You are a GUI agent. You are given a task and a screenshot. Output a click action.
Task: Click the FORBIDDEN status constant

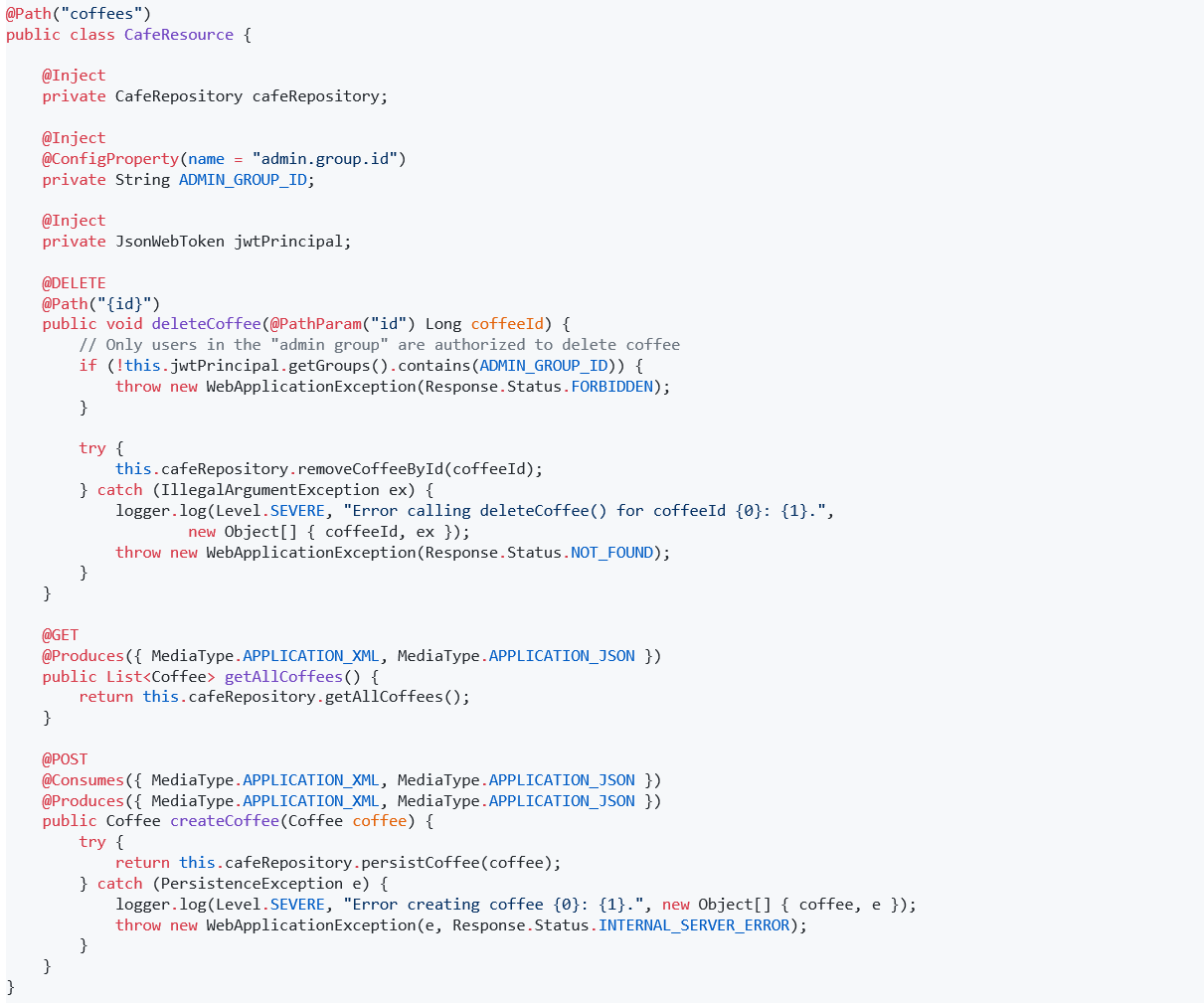612,386
